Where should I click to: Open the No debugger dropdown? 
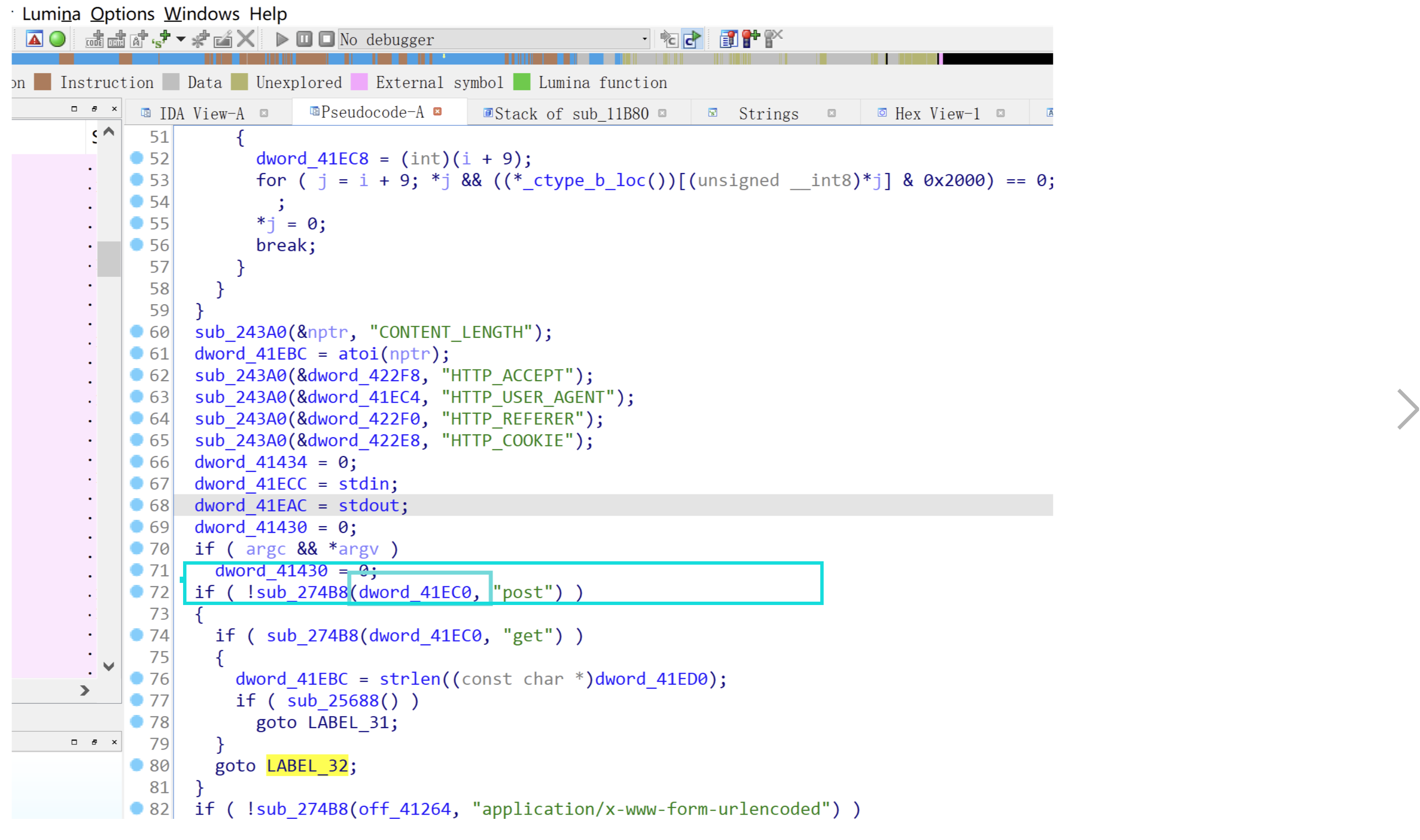[494, 39]
